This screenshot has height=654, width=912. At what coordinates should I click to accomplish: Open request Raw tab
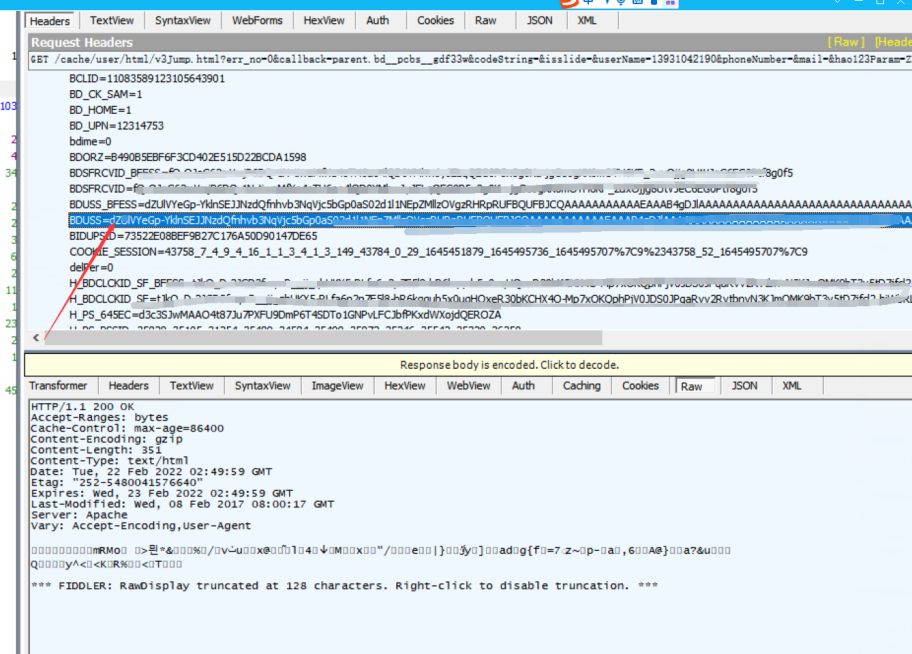(x=486, y=20)
